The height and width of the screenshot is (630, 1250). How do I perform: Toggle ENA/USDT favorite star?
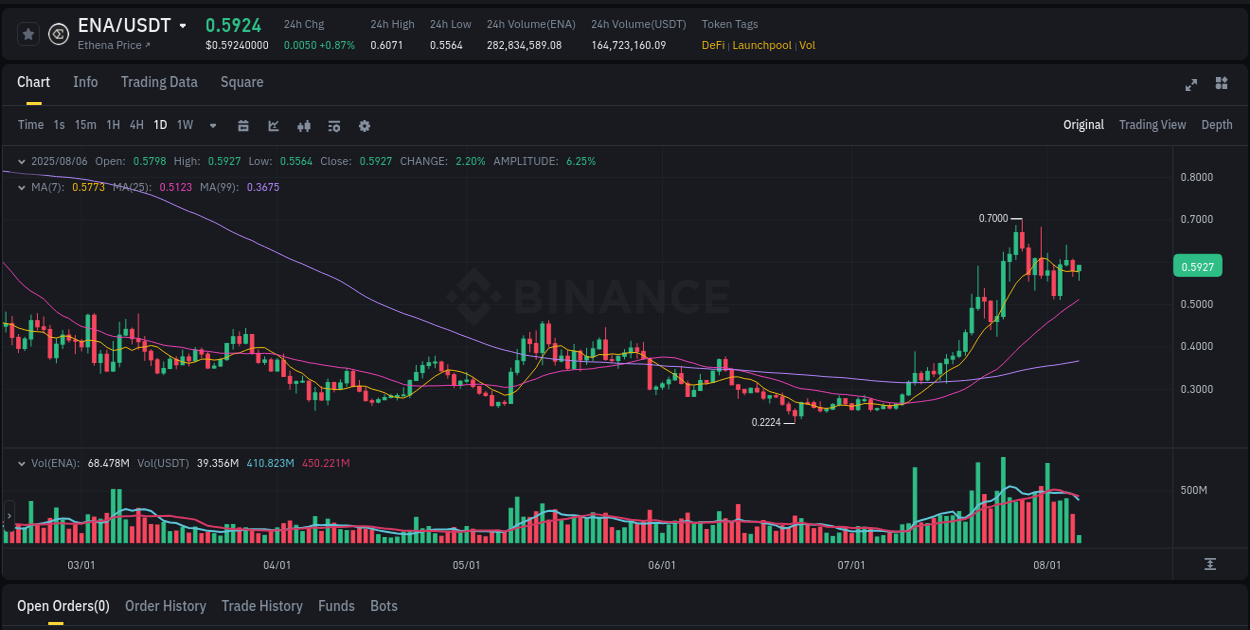pos(28,33)
